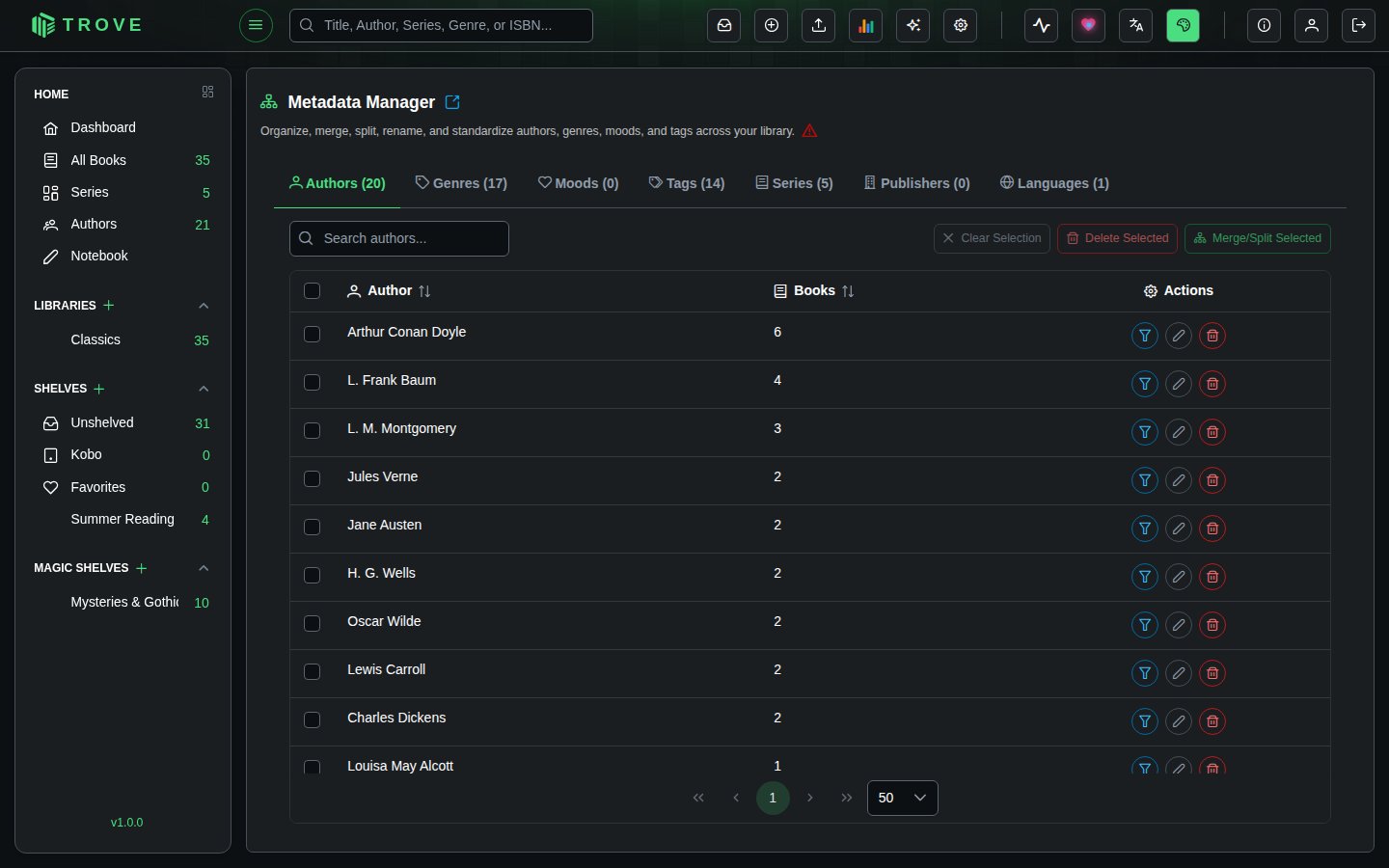This screenshot has width=1389, height=868.
Task: Check the Jules Verne row checkbox
Action: 312,478
